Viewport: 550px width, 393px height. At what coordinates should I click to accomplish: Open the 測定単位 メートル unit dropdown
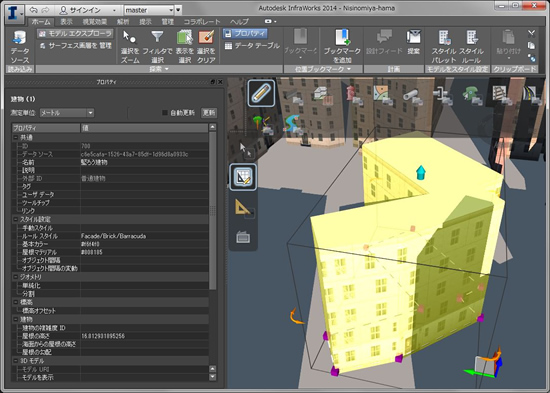coord(67,113)
